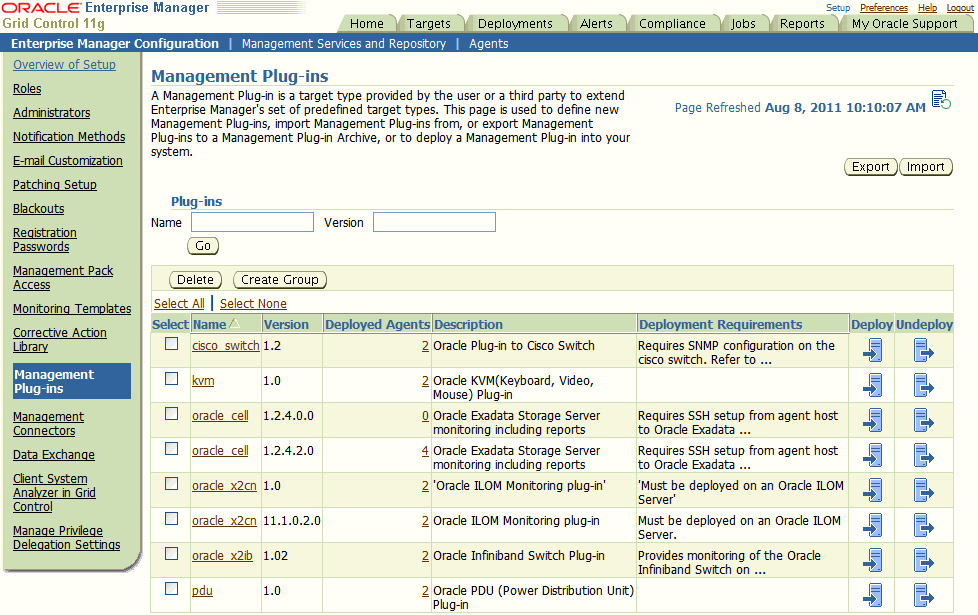
Task: Open the Setup link
Action: [838, 7]
